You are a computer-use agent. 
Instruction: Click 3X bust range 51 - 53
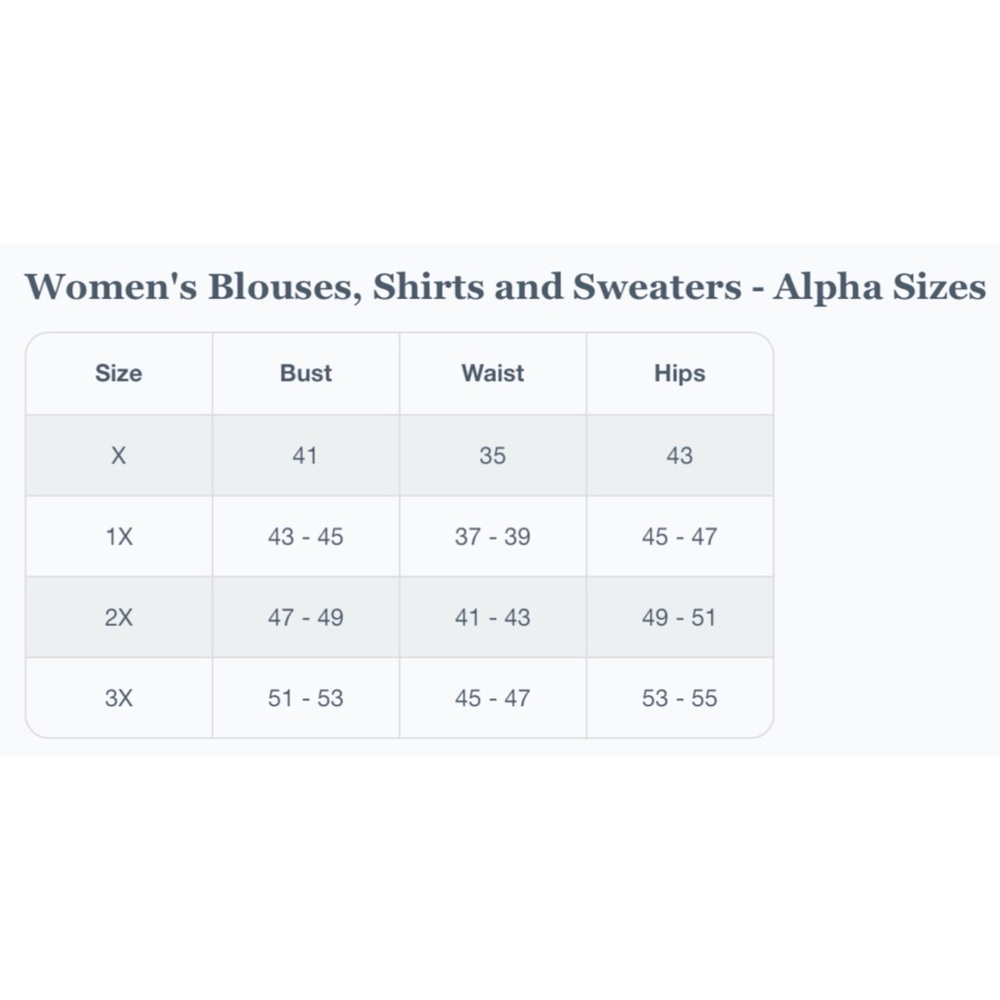click(x=305, y=698)
